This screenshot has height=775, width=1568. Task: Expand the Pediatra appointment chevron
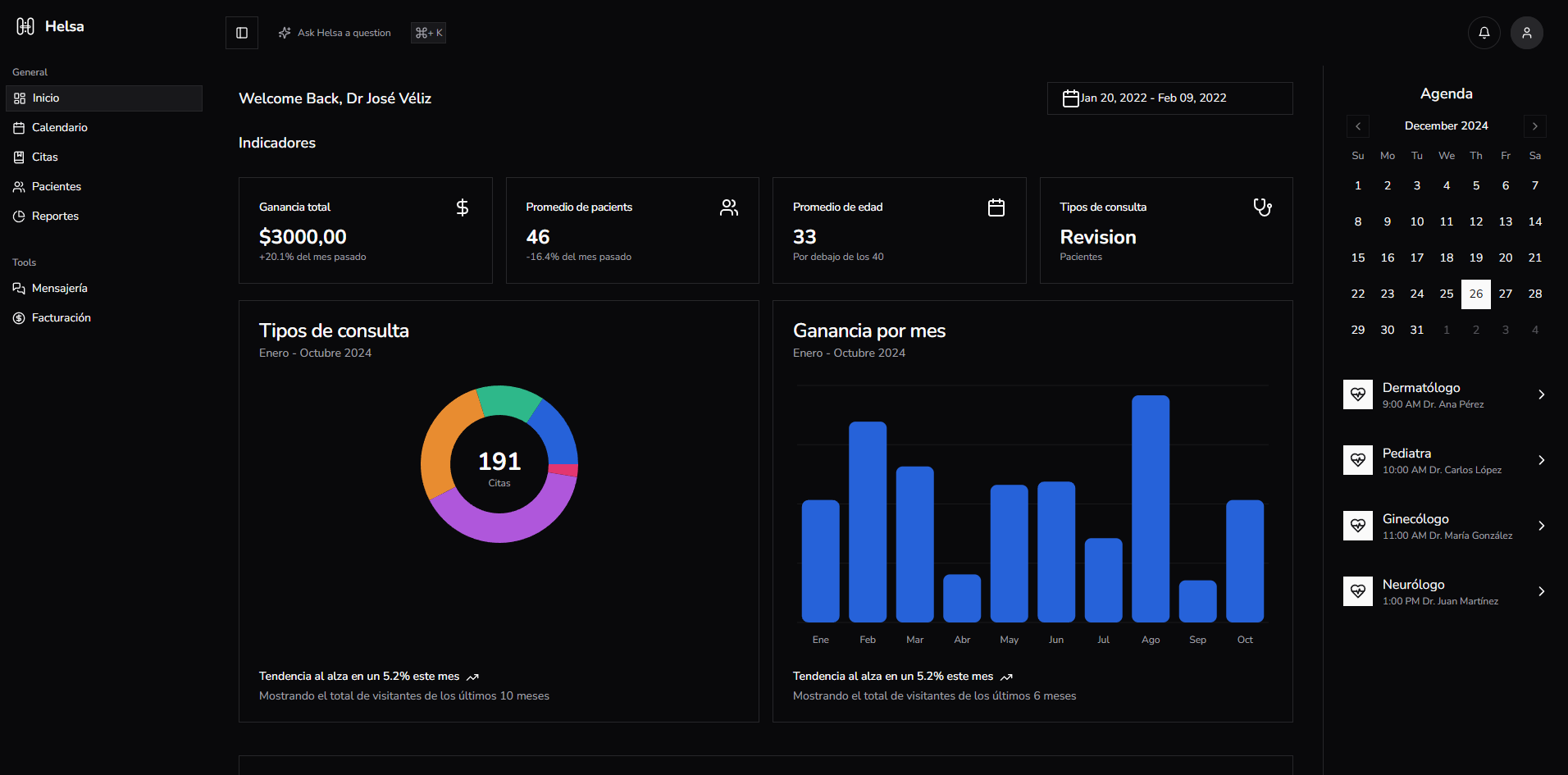[x=1542, y=460]
